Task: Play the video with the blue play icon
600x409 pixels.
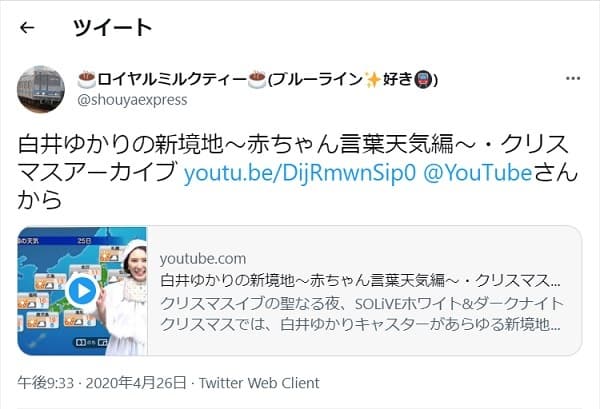Action: click(82, 291)
